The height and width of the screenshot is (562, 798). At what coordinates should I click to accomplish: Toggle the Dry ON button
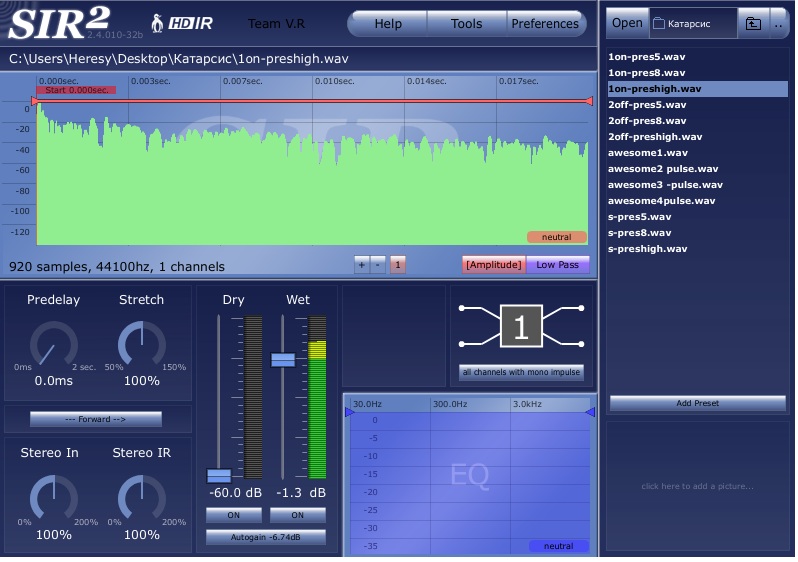click(234, 515)
